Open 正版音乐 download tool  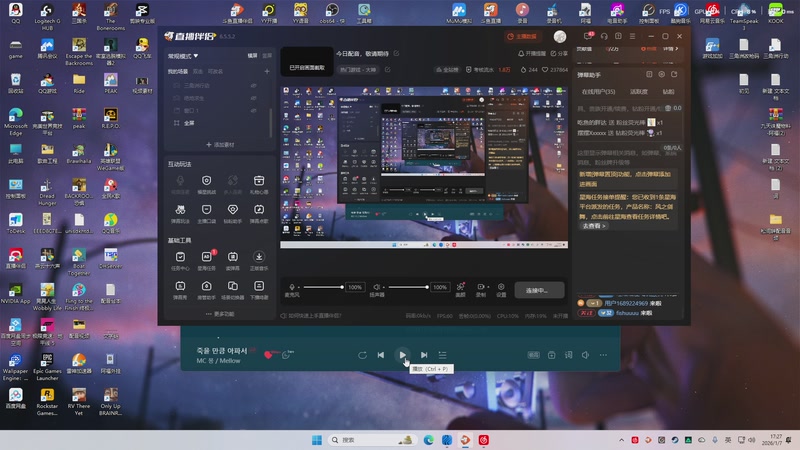click(259, 260)
